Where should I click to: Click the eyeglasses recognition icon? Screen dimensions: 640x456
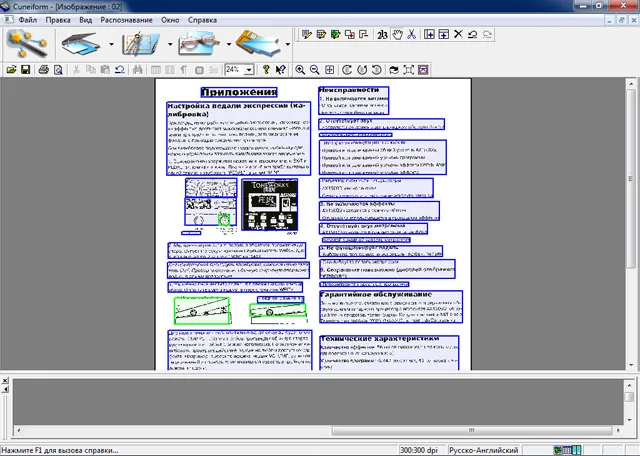[199, 44]
